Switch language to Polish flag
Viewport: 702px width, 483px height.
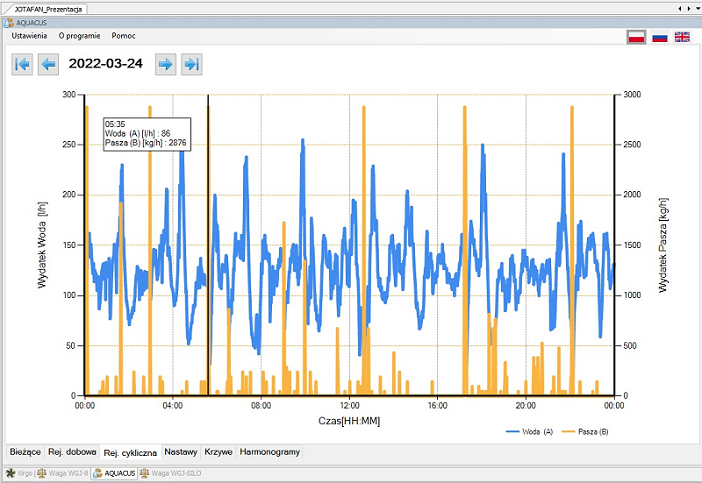pos(636,37)
